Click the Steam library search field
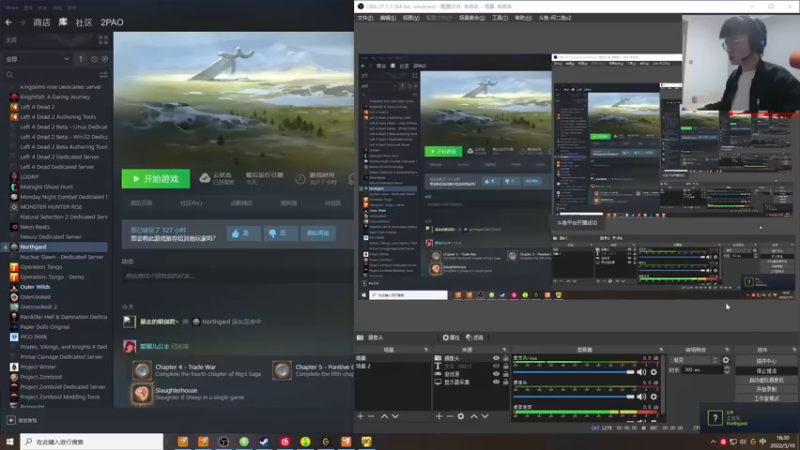 [51, 75]
